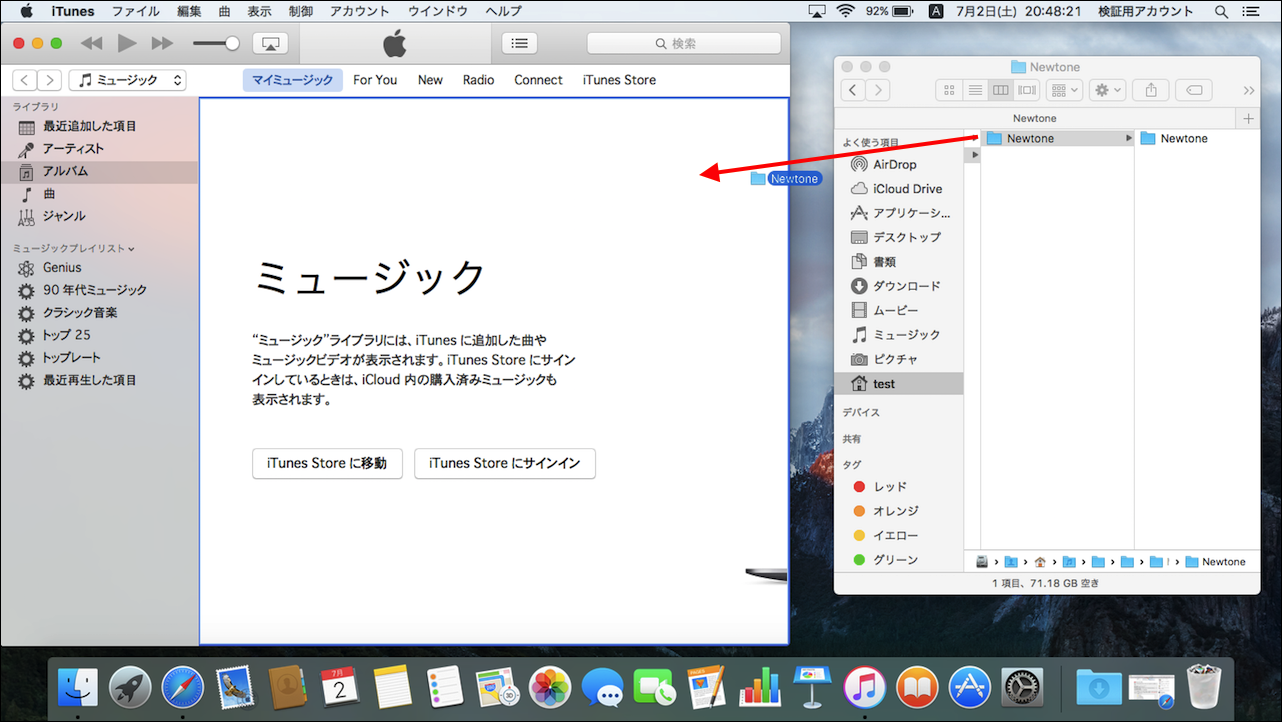Select アルバム in iTunes sidebar
Viewport: 1282px width, 722px height.
(99, 171)
